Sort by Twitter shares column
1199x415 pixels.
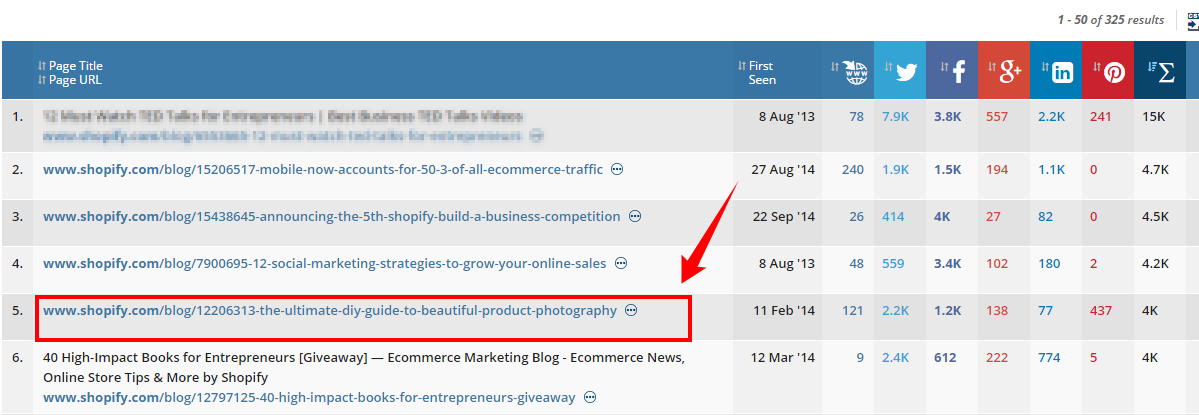point(899,71)
